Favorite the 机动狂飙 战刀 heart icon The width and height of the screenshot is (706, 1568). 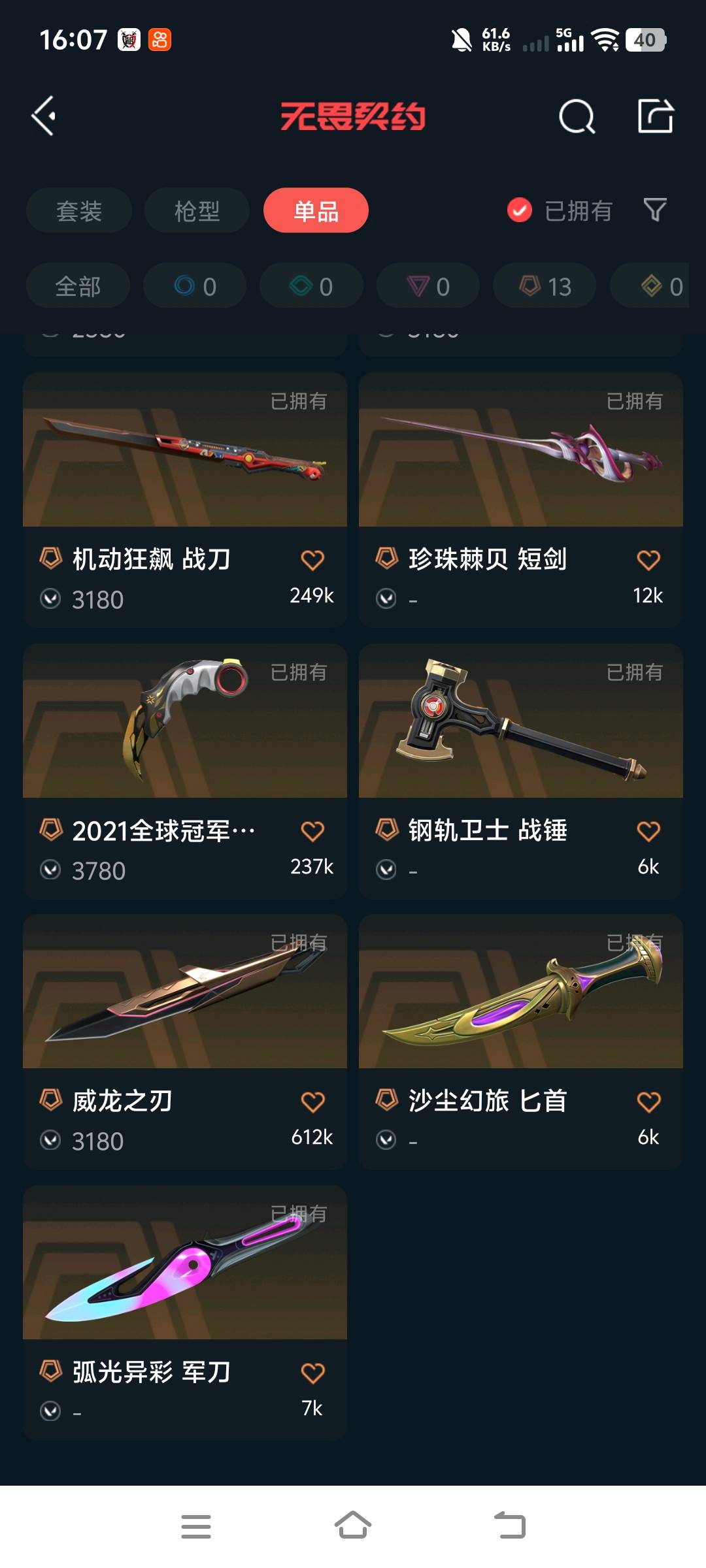pyautogui.click(x=312, y=560)
